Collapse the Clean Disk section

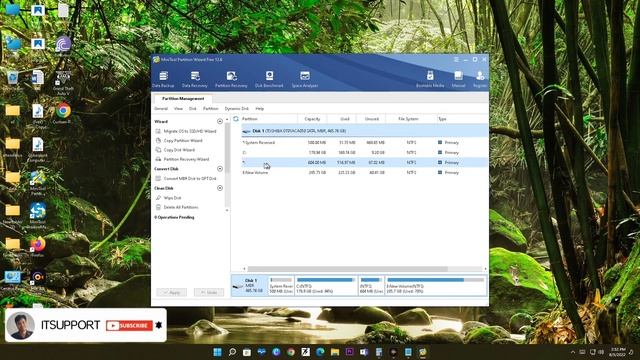[220, 188]
